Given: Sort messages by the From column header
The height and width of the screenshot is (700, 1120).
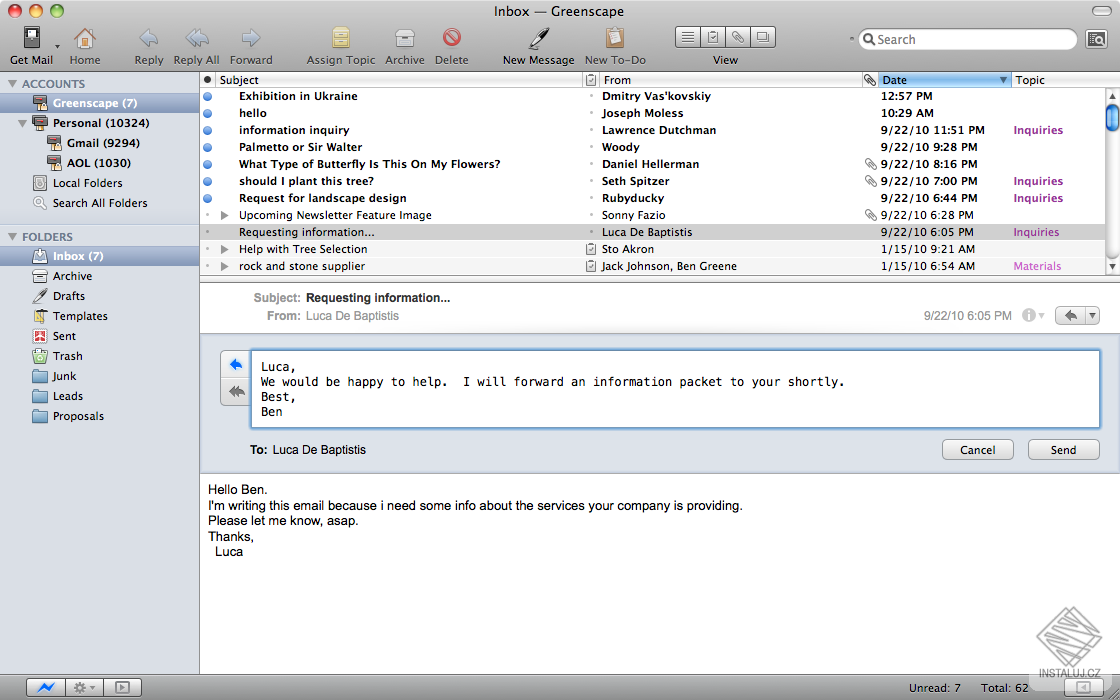Looking at the screenshot, I should tap(730, 80).
